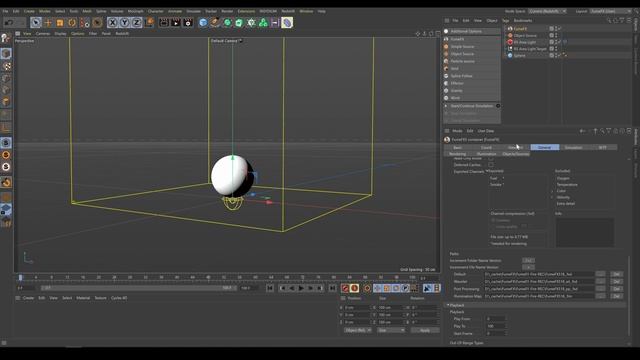This screenshot has width=640, height=360.
Task: Open the Create menu
Action: tap(29, 11)
